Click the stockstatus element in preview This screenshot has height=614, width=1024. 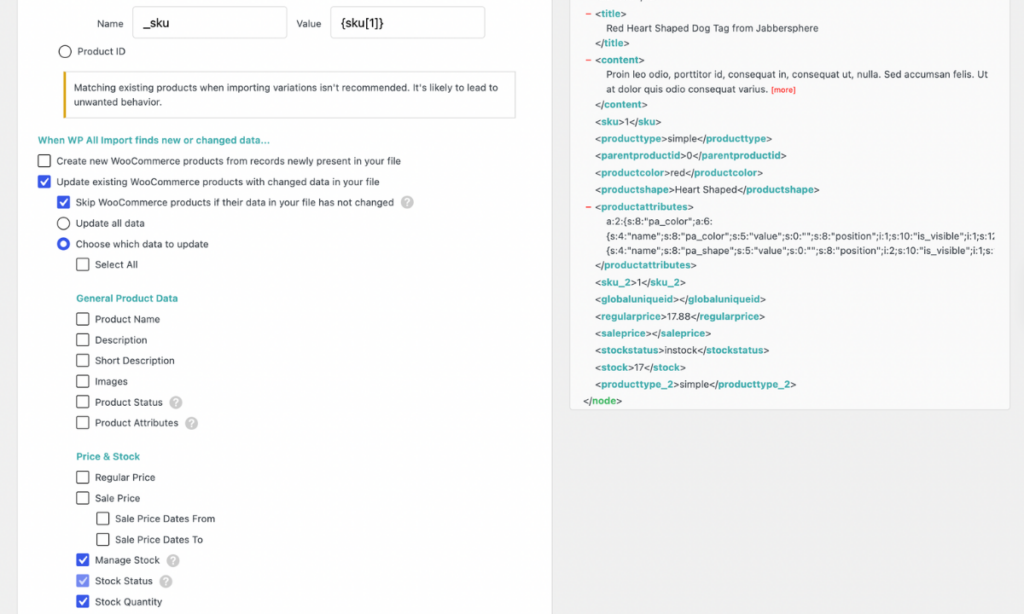[682, 351]
